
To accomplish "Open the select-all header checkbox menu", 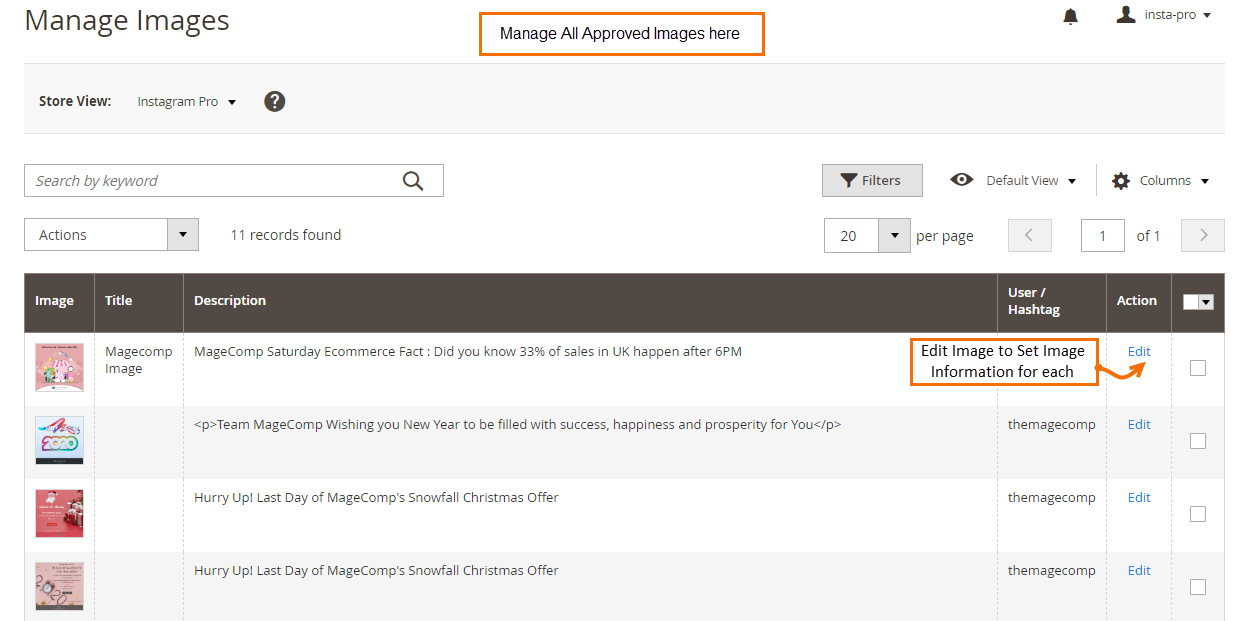I will 1206,302.
